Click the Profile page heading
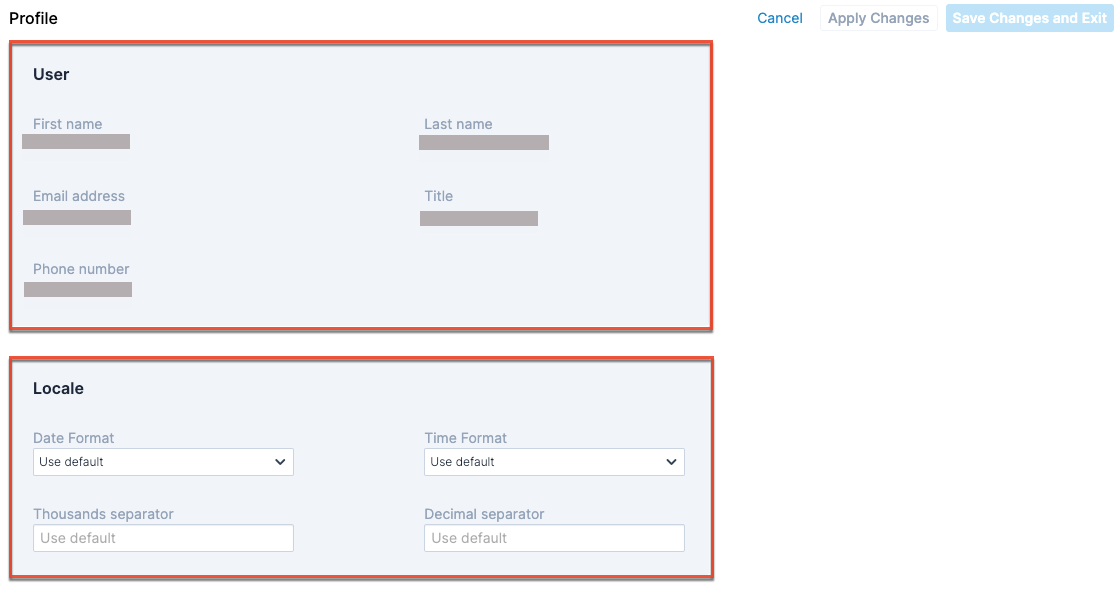This screenshot has width=1118, height=592. click(33, 18)
